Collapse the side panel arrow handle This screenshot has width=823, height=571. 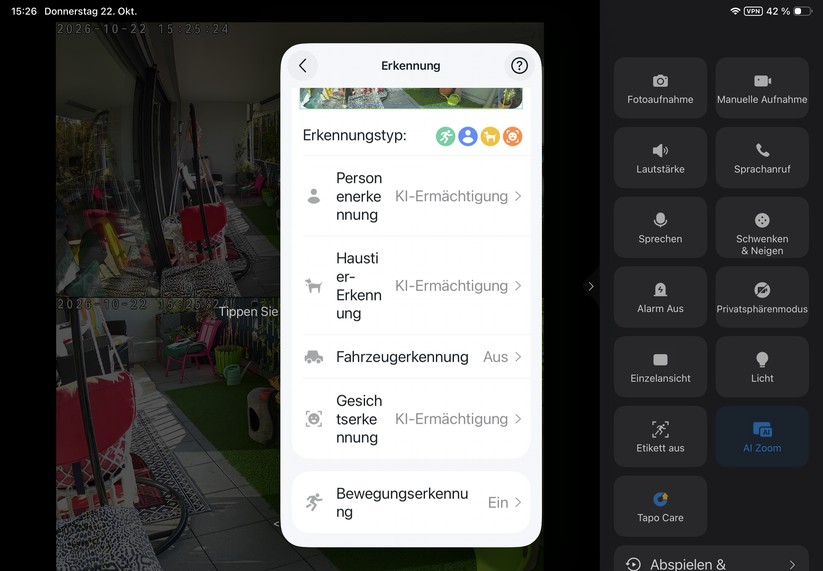click(x=591, y=287)
